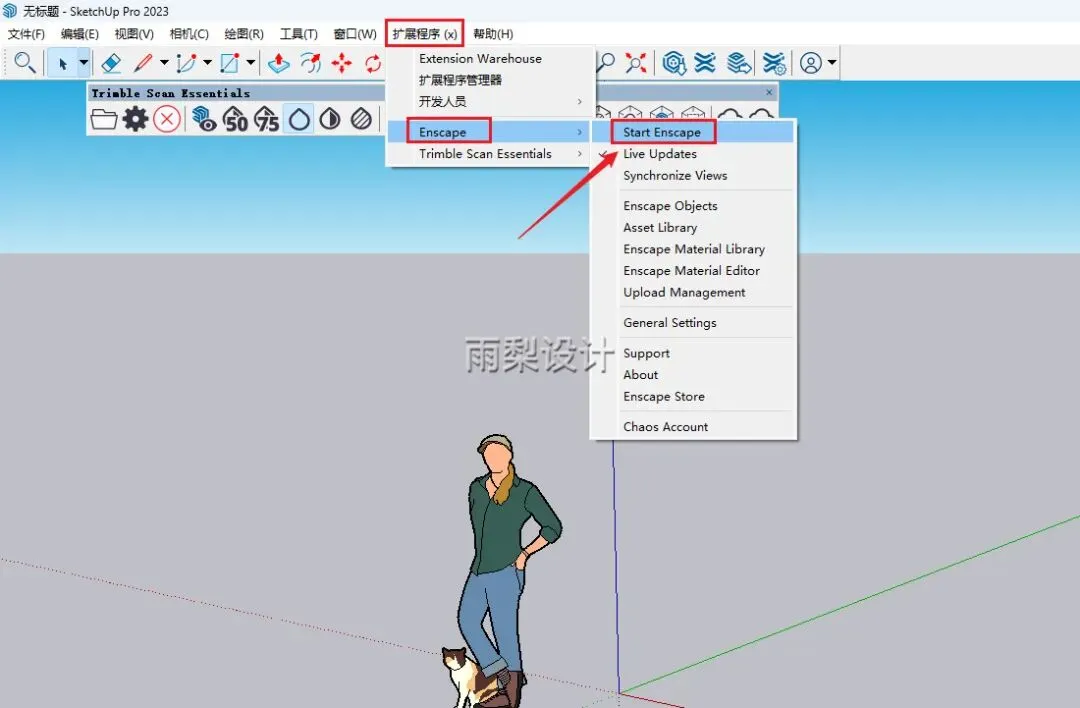The image size is (1080, 708).
Task: Set point cloud density to 50
Action: 235,119
